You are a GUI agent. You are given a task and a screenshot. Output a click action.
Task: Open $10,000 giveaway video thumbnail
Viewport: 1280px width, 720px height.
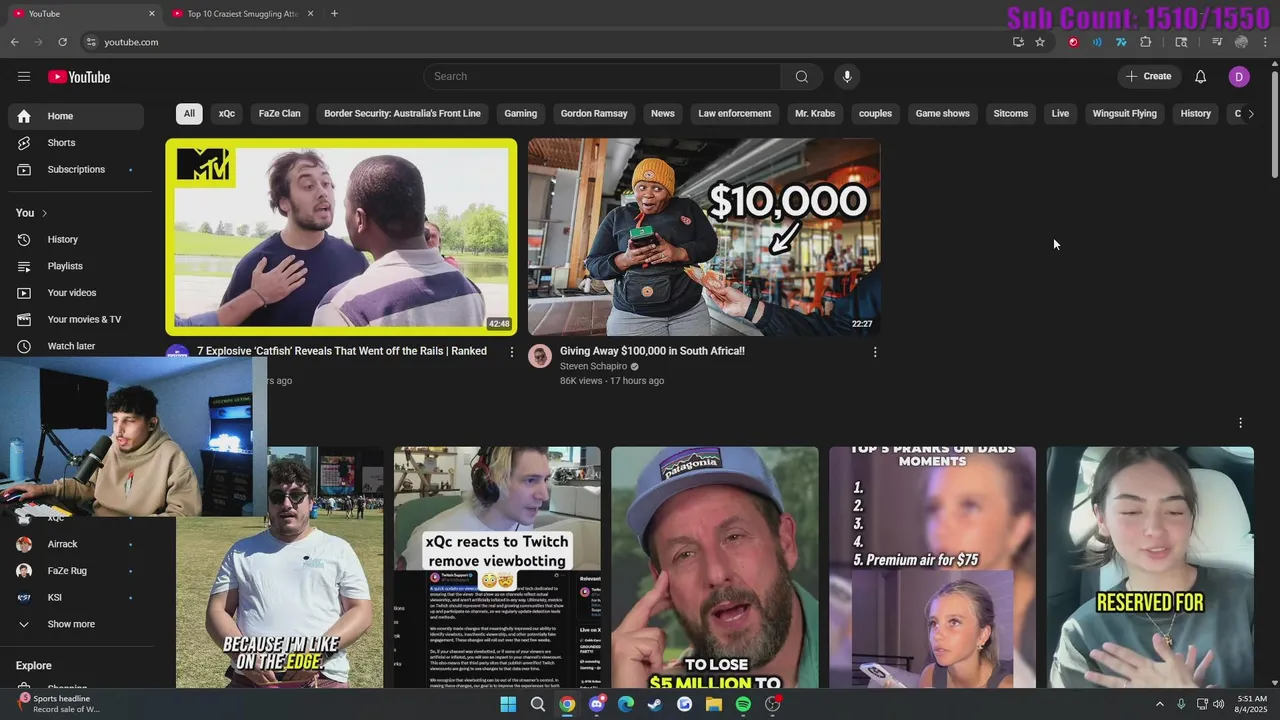tap(704, 237)
